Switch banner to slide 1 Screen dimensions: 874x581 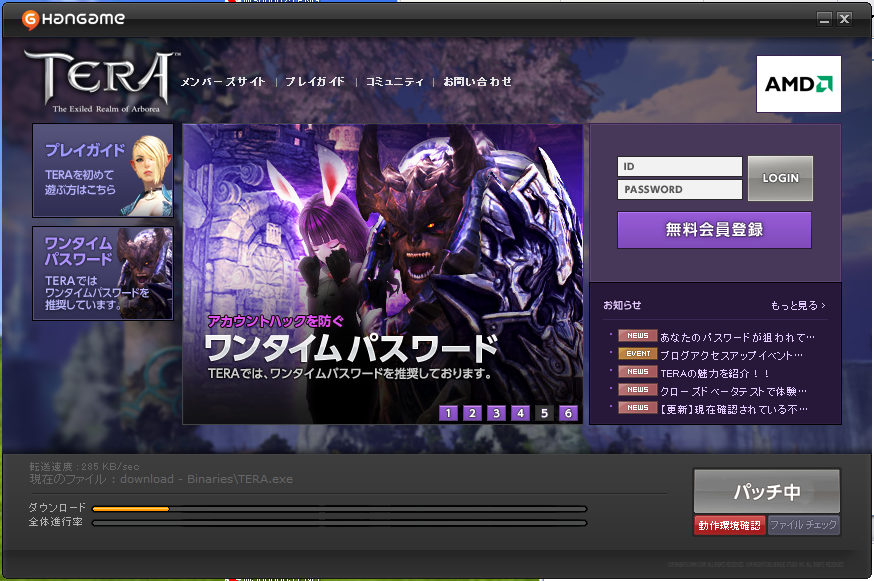pos(448,413)
